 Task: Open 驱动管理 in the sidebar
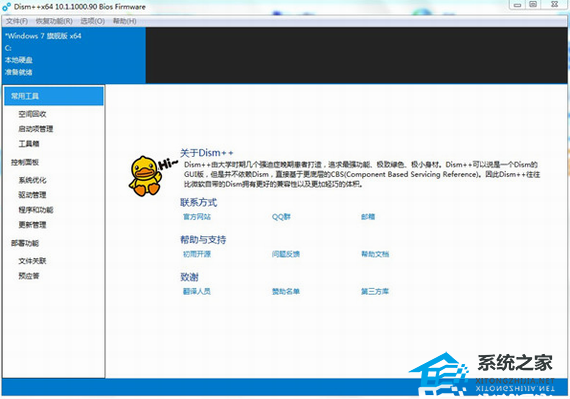pyautogui.click(x=32, y=195)
